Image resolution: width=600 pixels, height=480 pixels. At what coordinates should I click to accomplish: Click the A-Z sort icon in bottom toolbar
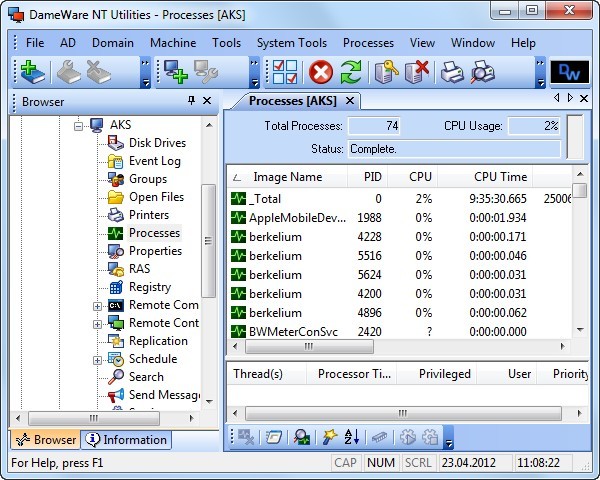(352, 437)
